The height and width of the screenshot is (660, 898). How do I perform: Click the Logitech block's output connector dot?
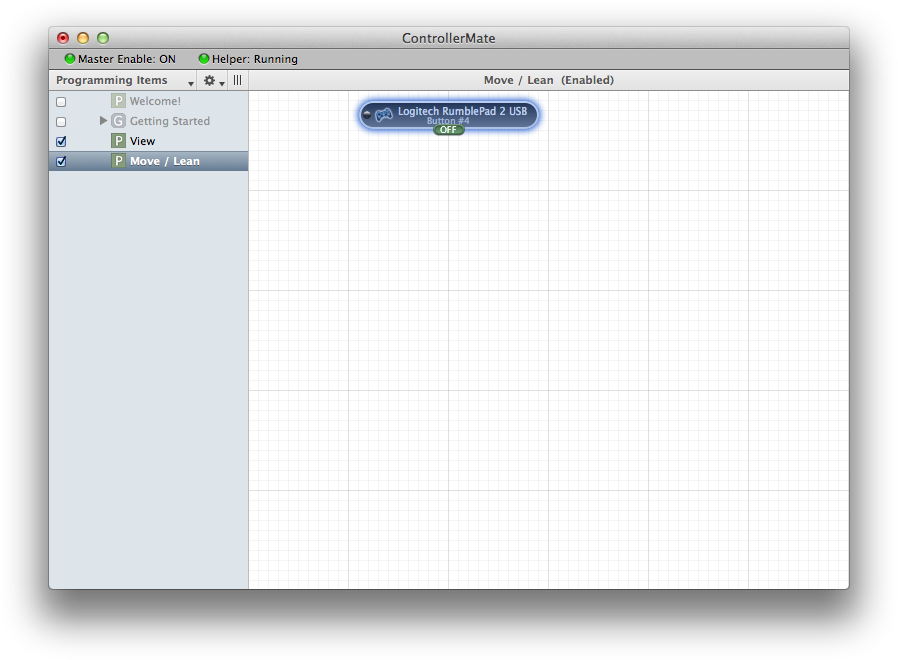[367, 115]
